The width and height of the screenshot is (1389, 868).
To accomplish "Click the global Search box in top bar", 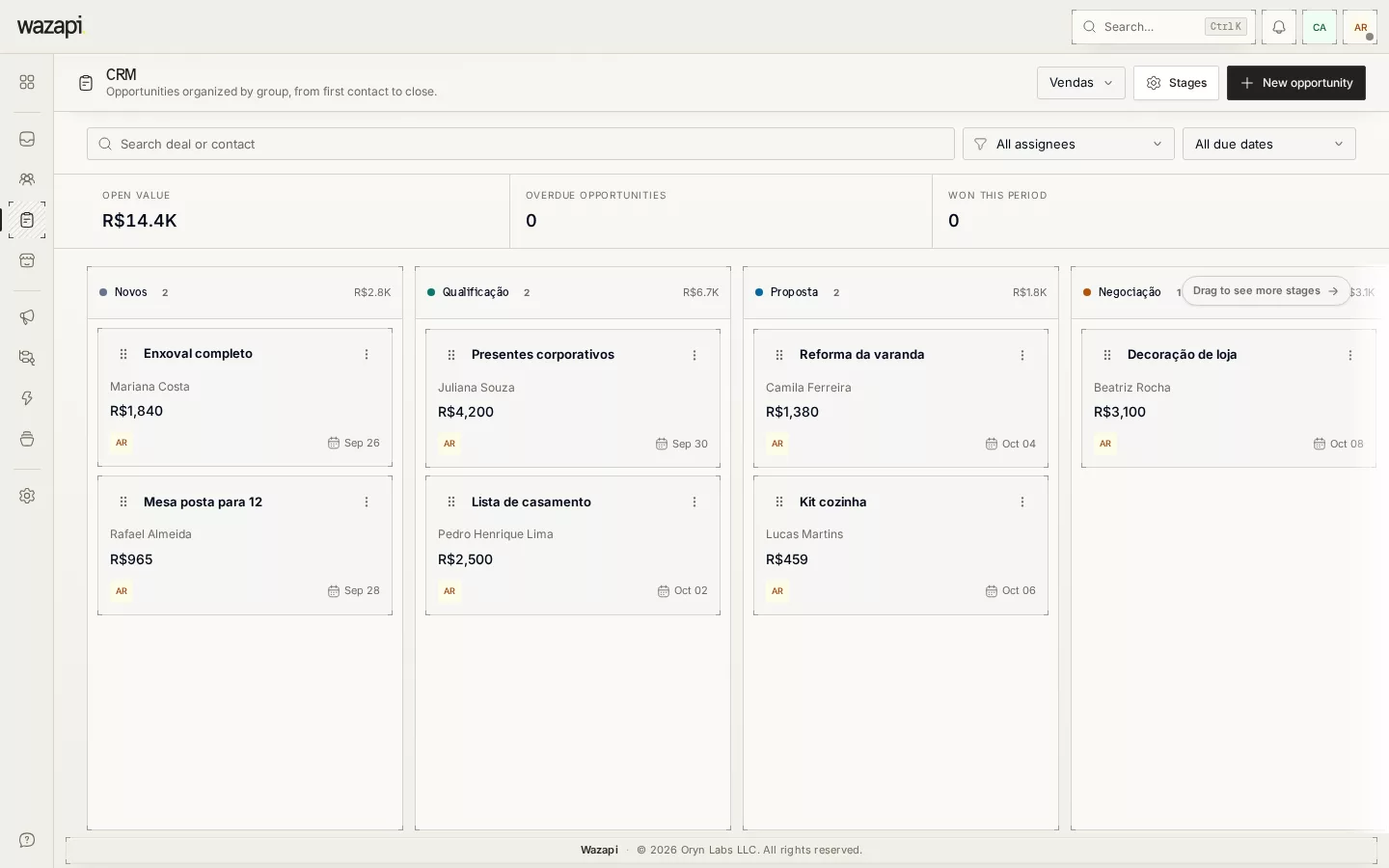I will coord(1163,27).
